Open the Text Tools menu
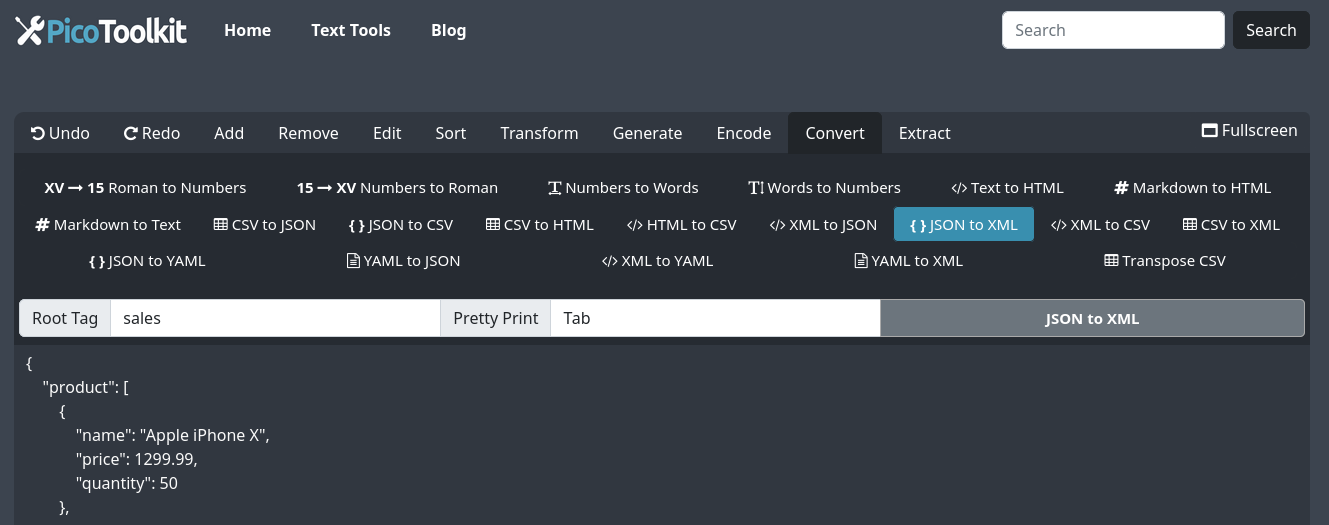The height and width of the screenshot is (525, 1329). click(x=350, y=30)
